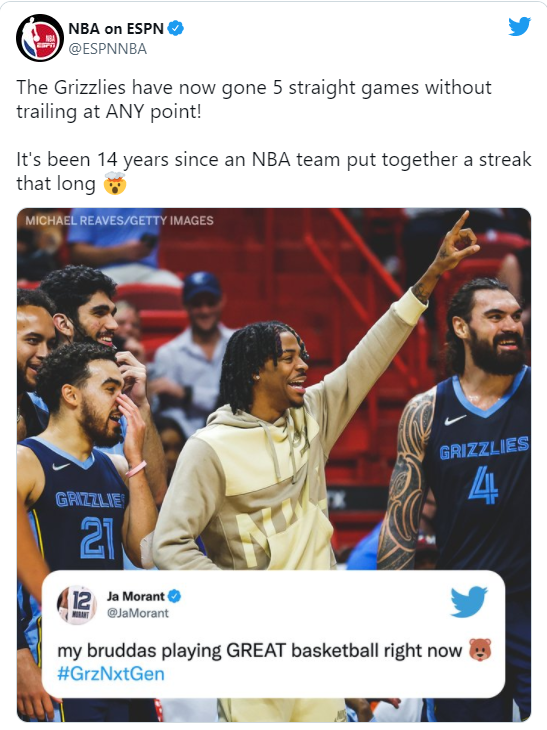
Task: Click the text about the 14 years streak
Action: point(274,171)
